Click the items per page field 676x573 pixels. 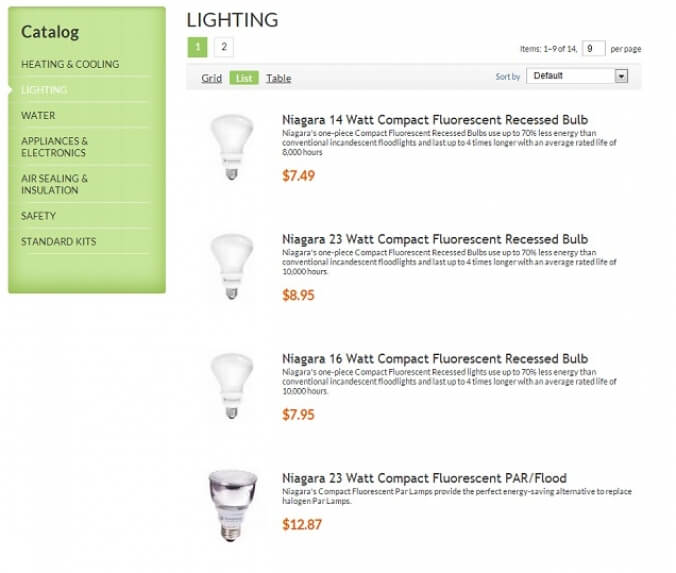tap(593, 48)
